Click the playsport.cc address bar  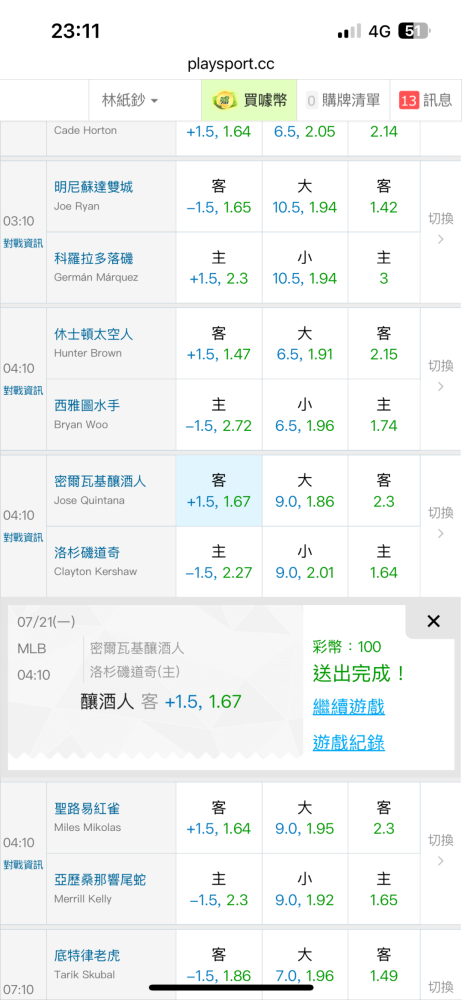click(231, 64)
